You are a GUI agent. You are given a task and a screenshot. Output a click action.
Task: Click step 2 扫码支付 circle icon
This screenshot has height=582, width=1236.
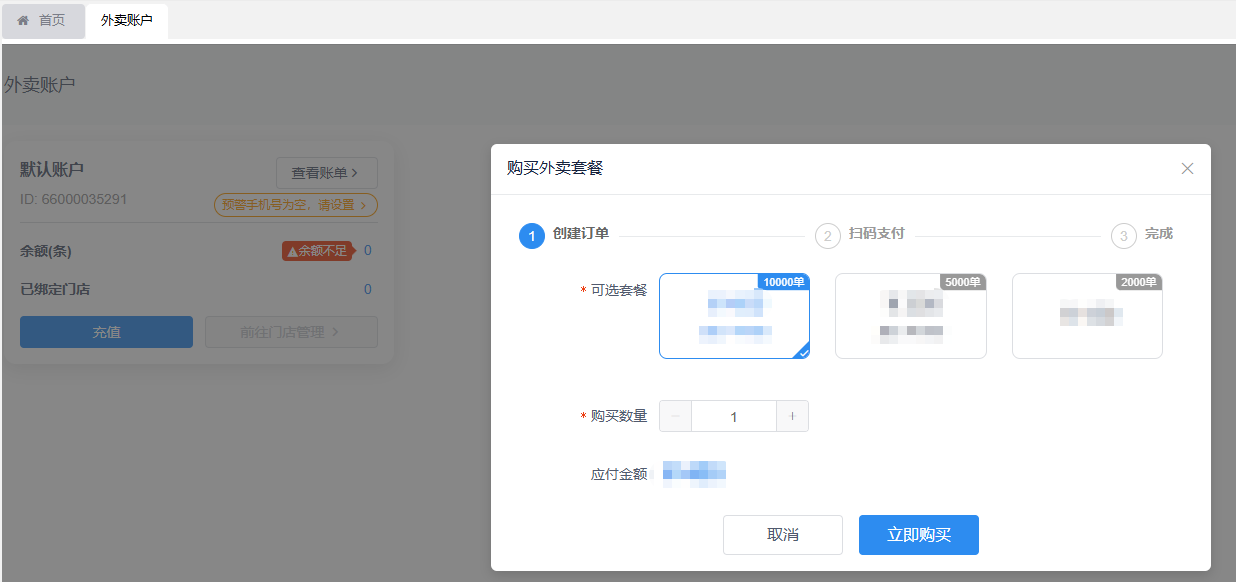point(827,236)
